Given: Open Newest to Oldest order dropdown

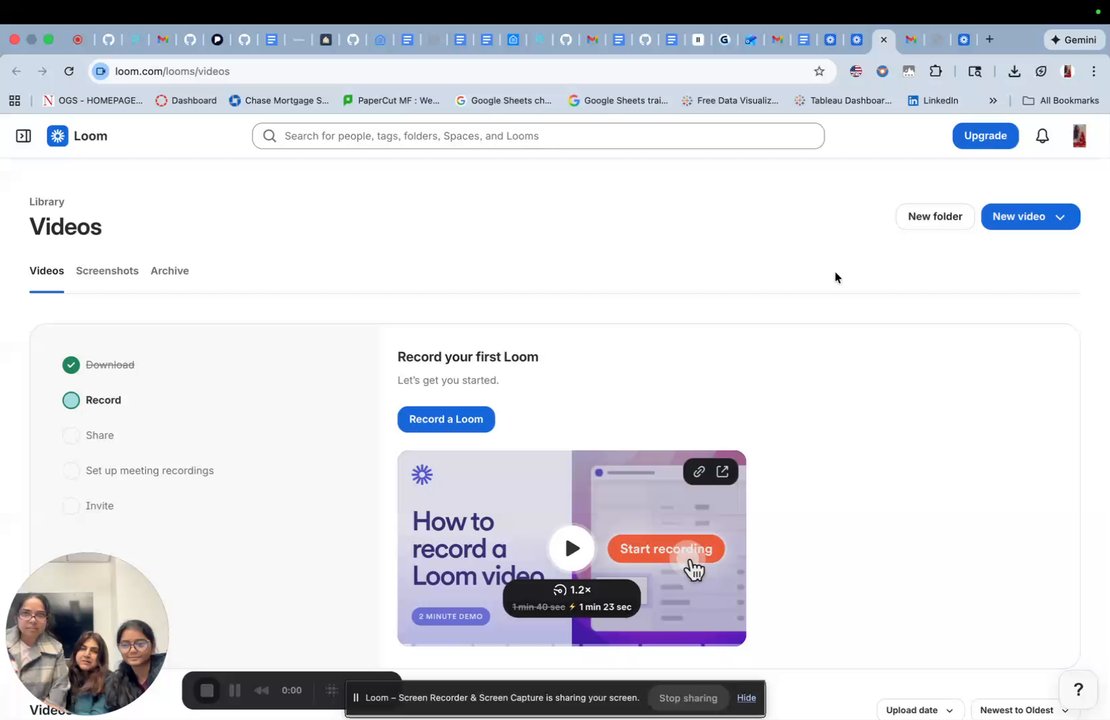Looking at the screenshot, I should (x=1024, y=710).
